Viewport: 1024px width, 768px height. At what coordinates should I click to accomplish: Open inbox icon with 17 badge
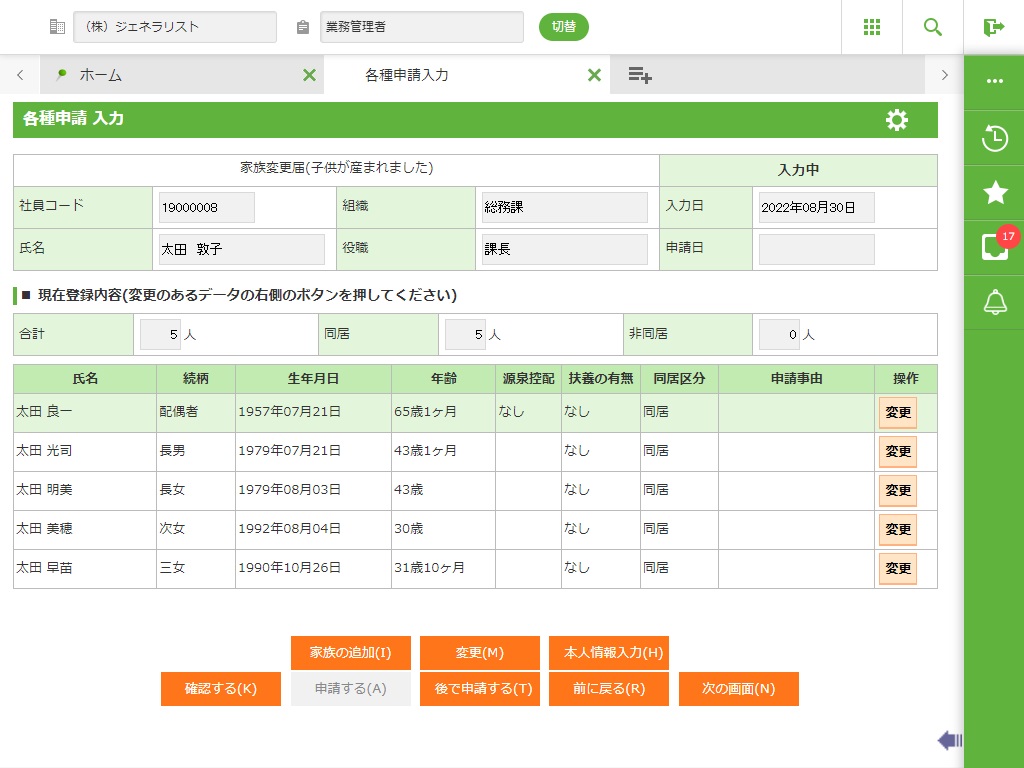tap(994, 248)
